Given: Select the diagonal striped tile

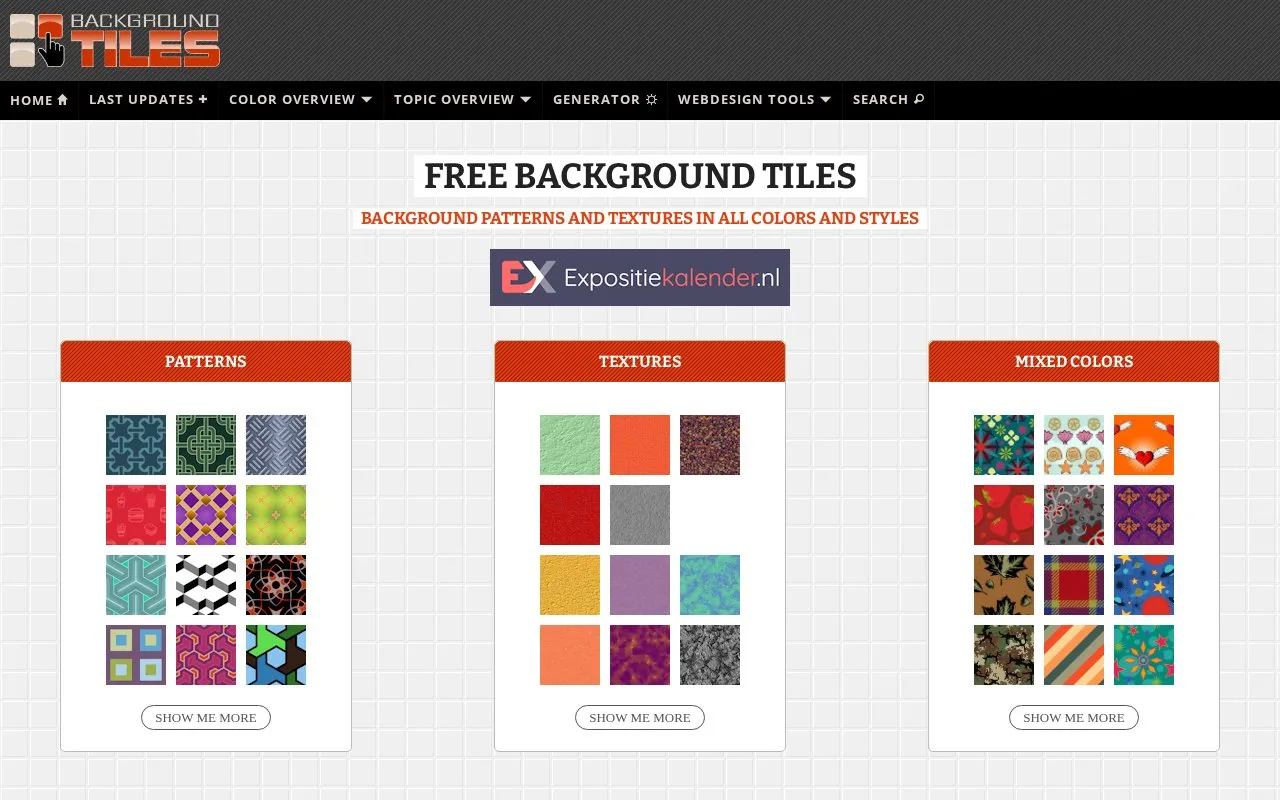Looking at the screenshot, I should tap(1074, 655).
